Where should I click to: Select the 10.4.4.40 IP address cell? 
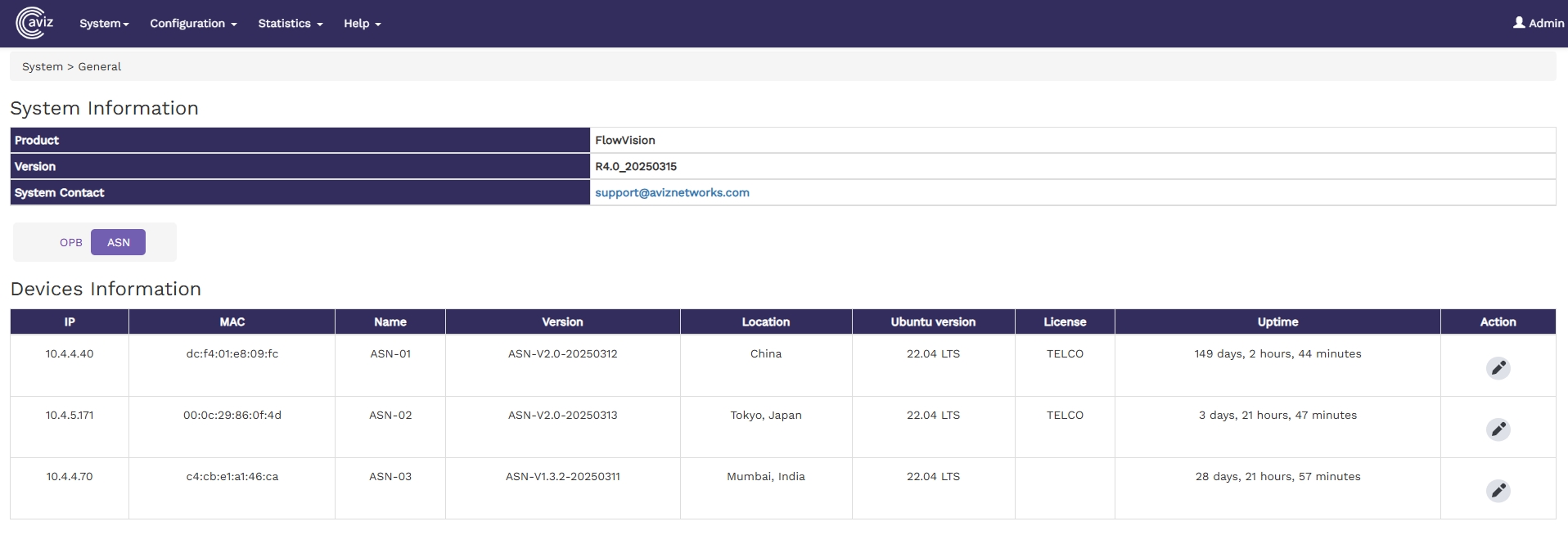[70, 354]
